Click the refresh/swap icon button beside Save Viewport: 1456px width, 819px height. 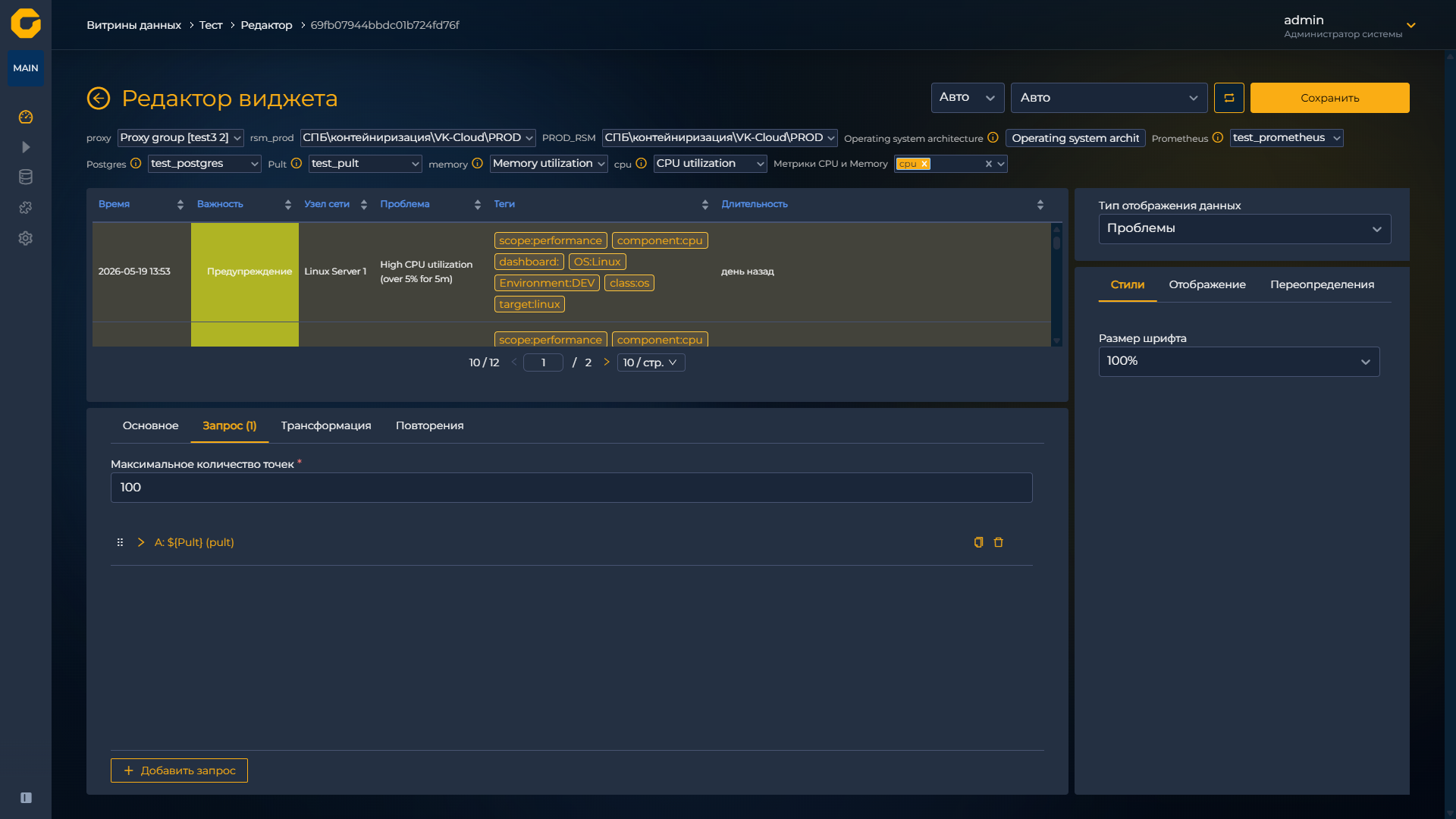pyautogui.click(x=1229, y=98)
